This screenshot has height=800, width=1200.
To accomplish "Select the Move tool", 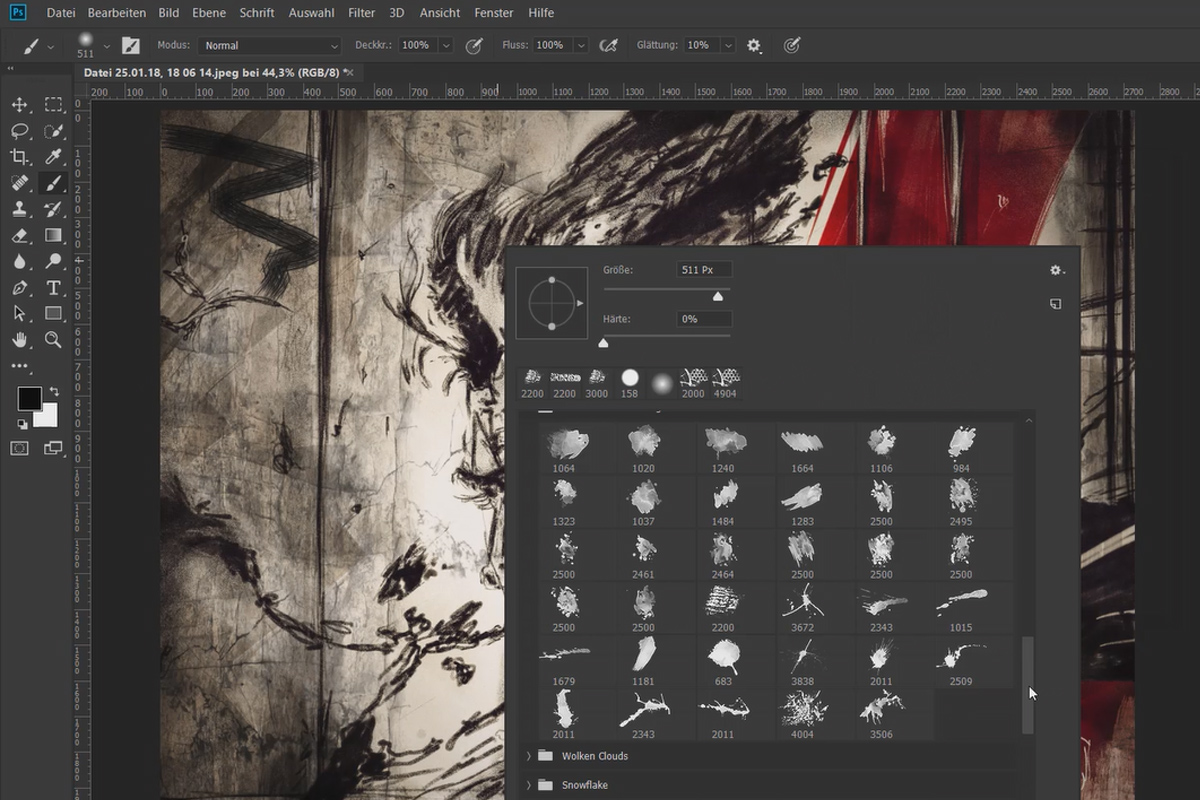I will [19, 105].
